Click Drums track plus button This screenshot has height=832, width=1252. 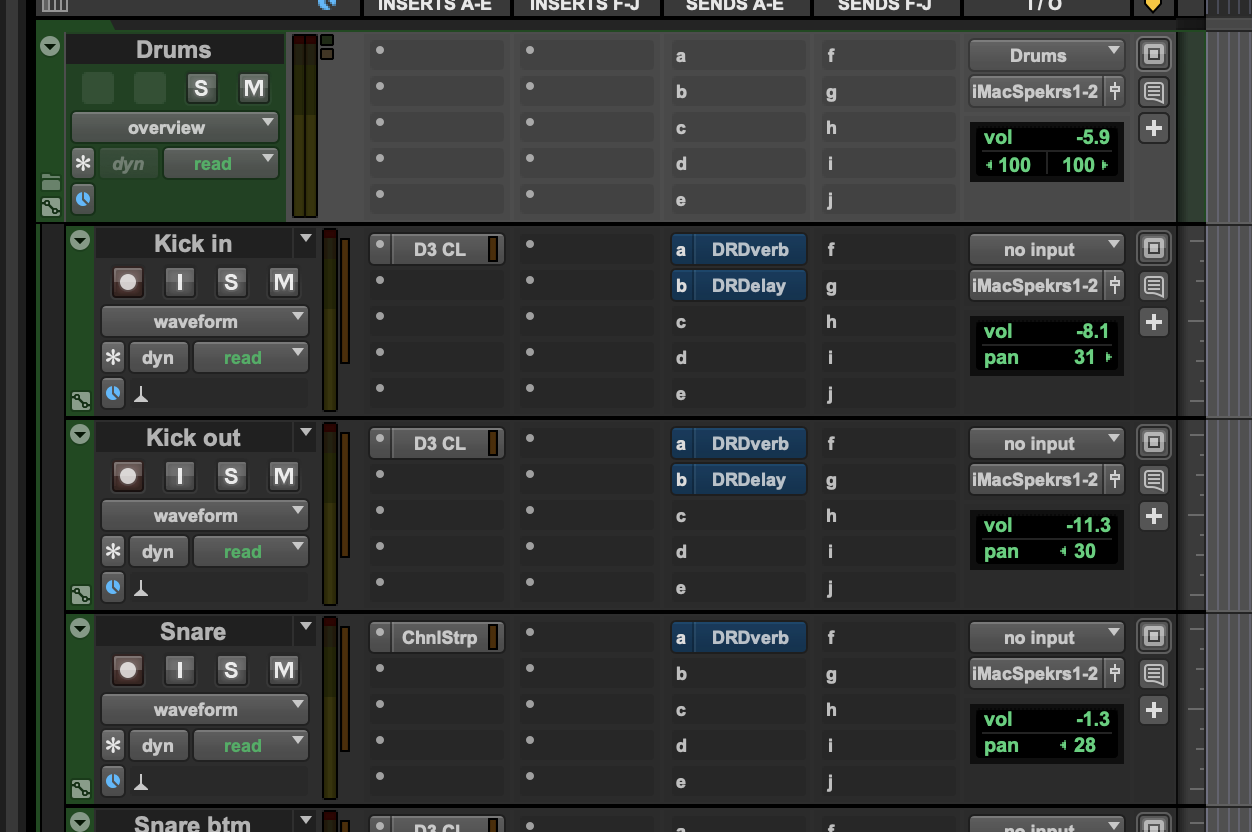[1154, 128]
